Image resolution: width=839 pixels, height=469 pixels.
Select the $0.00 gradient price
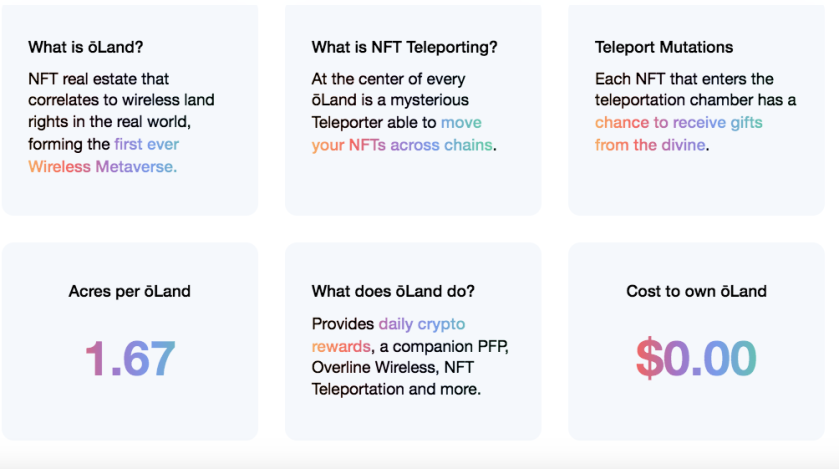pyautogui.click(x=696, y=358)
